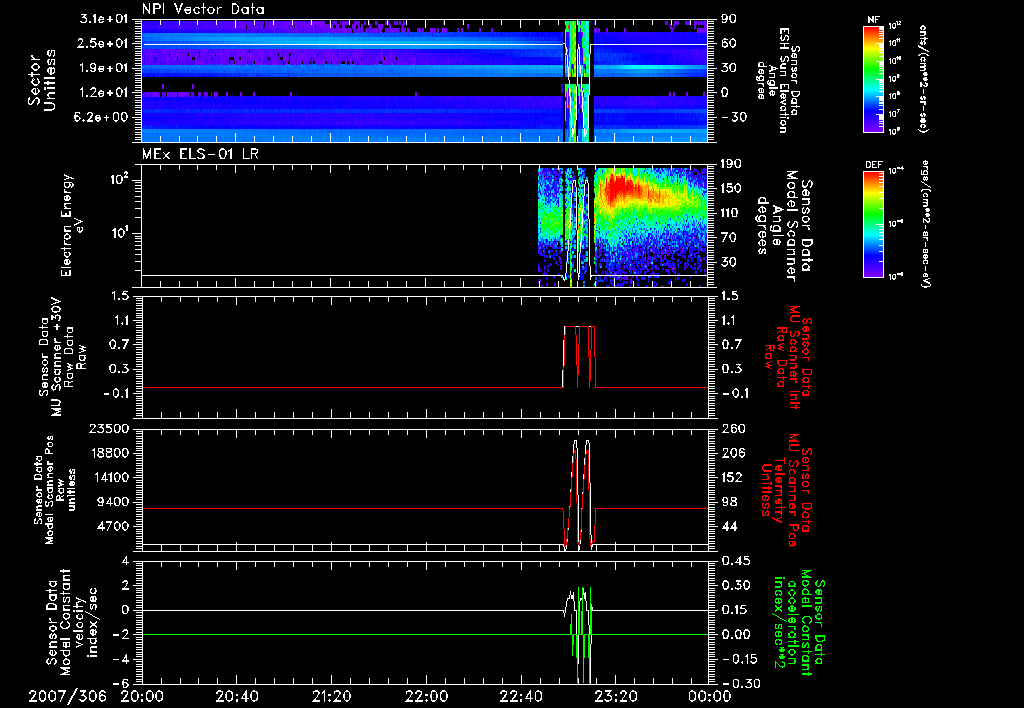The image size is (1024, 708).
Task: Click the "ESH Sun Elevation Angle" right axis title
Action: click(777, 80)
